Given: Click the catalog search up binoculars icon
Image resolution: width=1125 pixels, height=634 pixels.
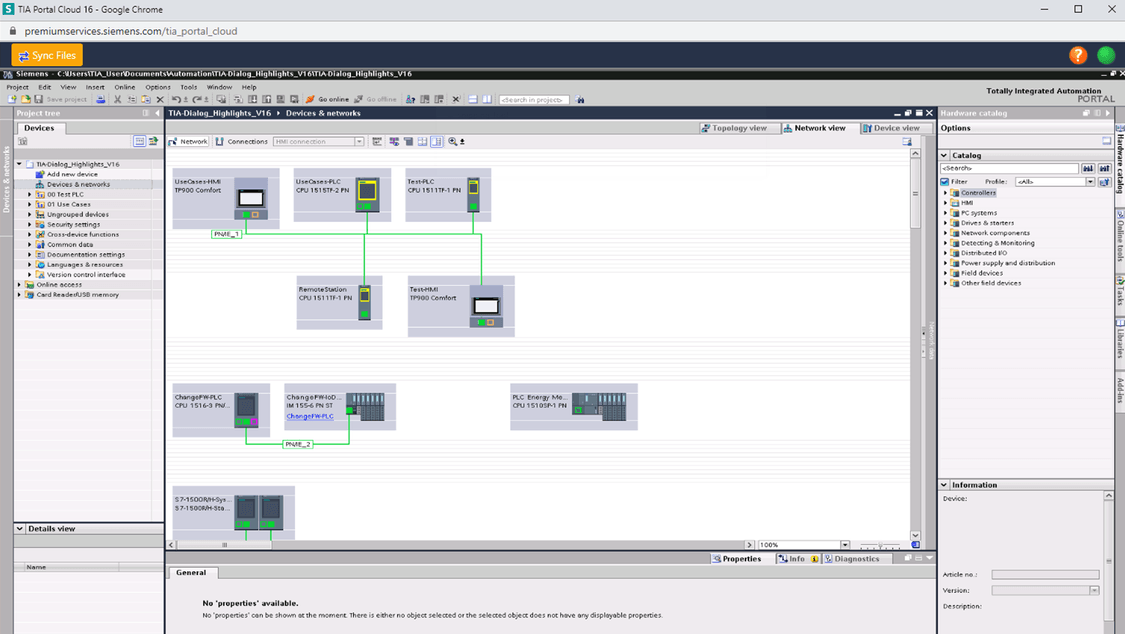Looking at the screenshot, I should [1104, 169].
